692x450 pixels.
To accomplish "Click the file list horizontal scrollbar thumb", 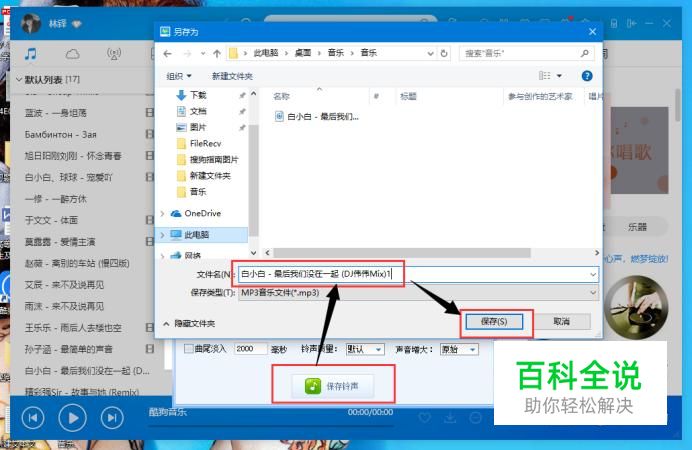I will click(402, 253).
